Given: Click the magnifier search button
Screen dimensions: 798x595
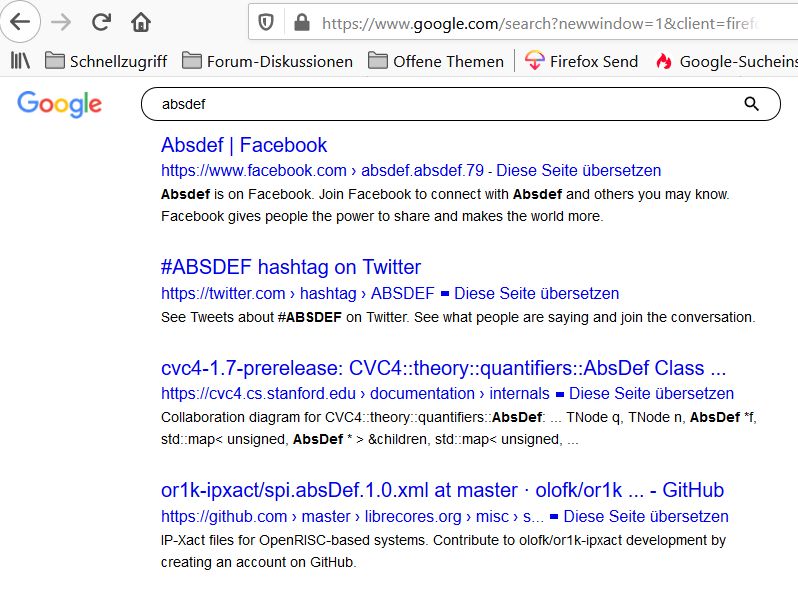Looking at the screenshot, I should [x=752, y=104].
